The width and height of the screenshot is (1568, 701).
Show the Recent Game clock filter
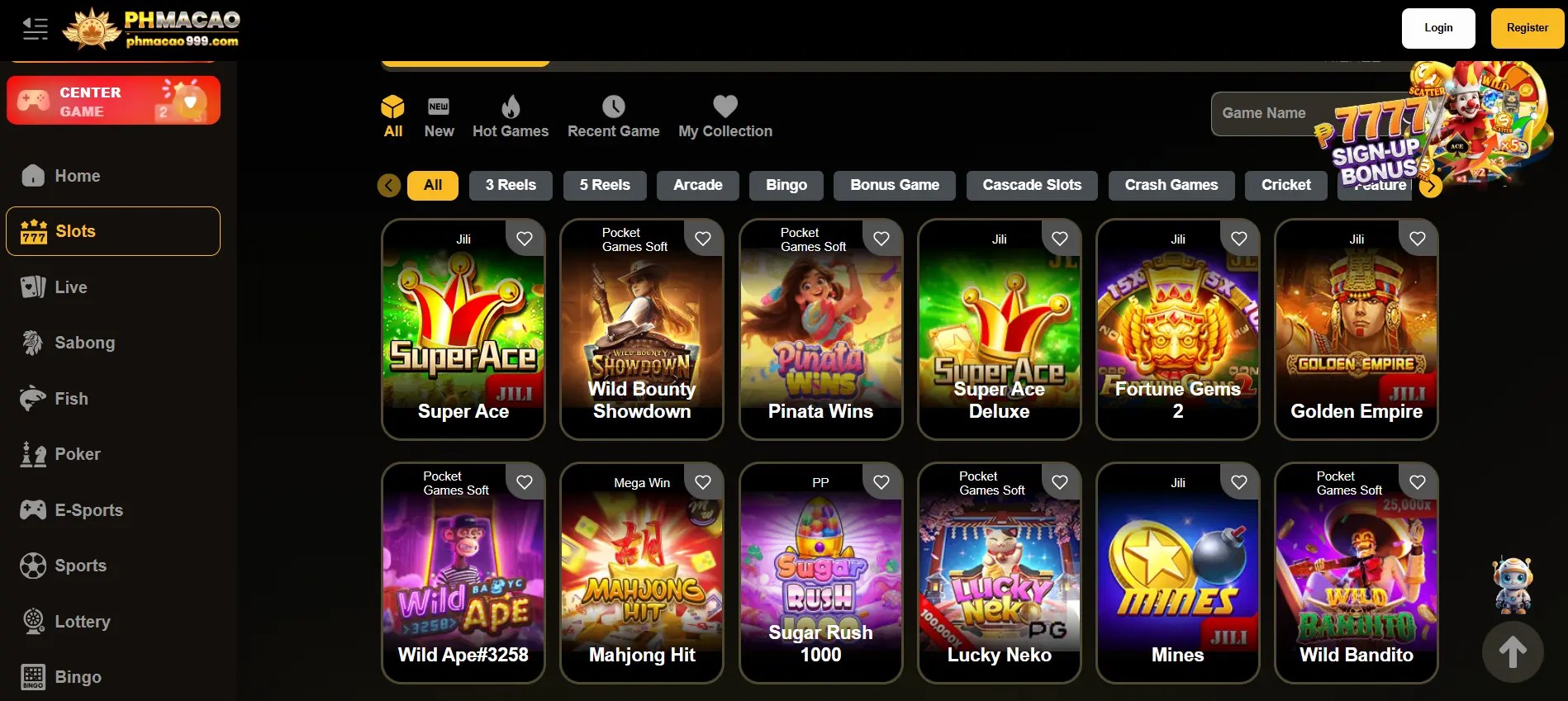[613, 116]
